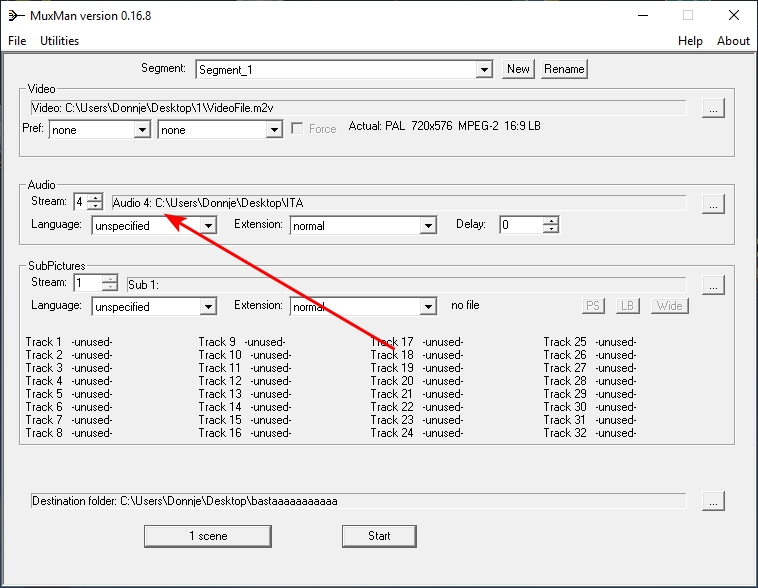Increase the SubPictures stream number
The height and width of the screenshot is (588, 758).
tap(110, 279)
